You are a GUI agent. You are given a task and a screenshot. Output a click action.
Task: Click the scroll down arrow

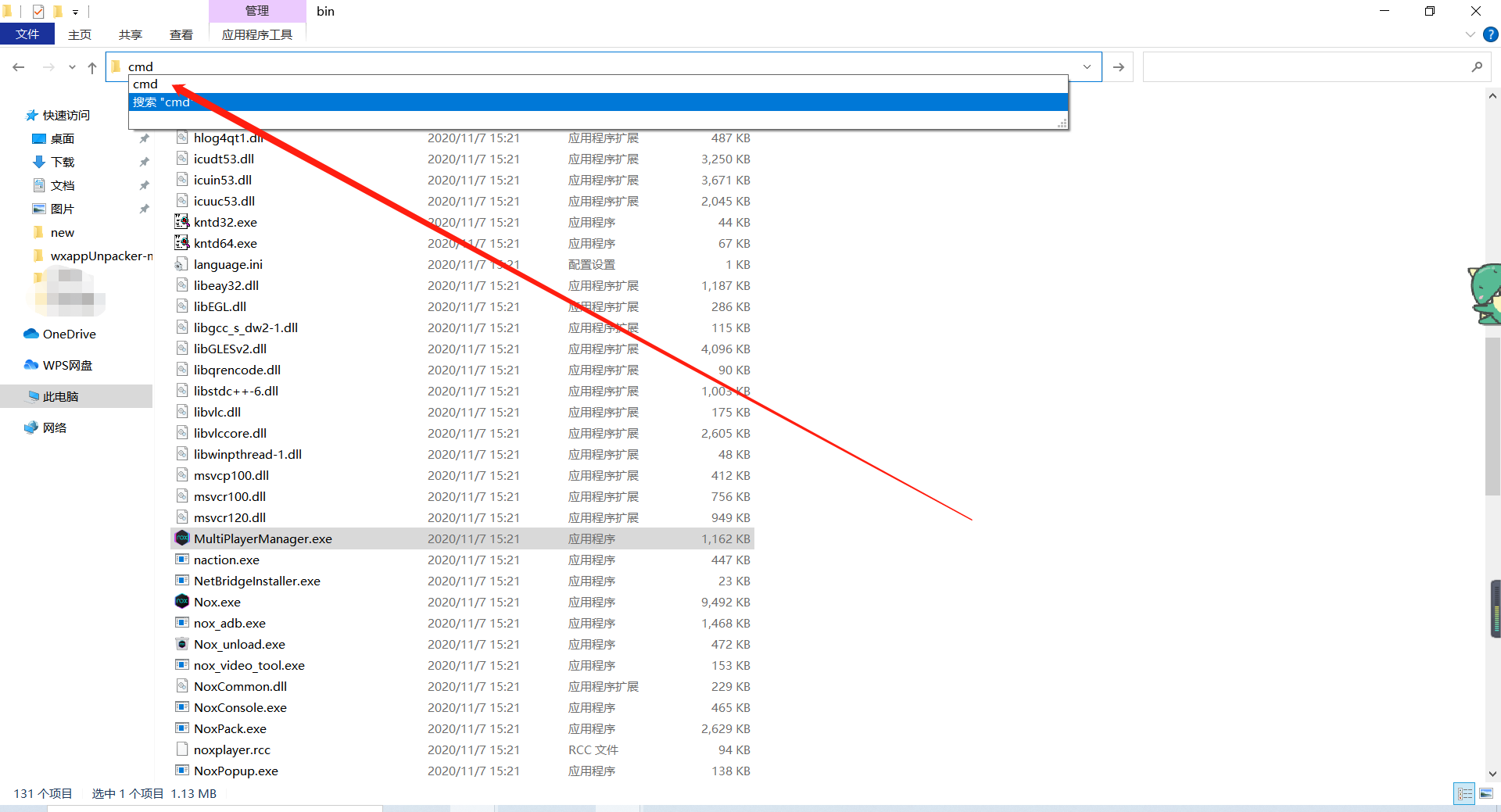[x=1492, y=773]
